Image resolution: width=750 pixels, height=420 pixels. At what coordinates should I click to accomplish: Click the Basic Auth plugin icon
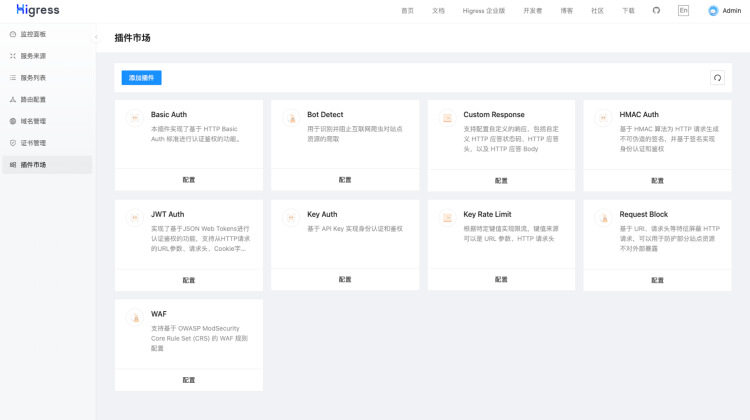click(135, 118)
